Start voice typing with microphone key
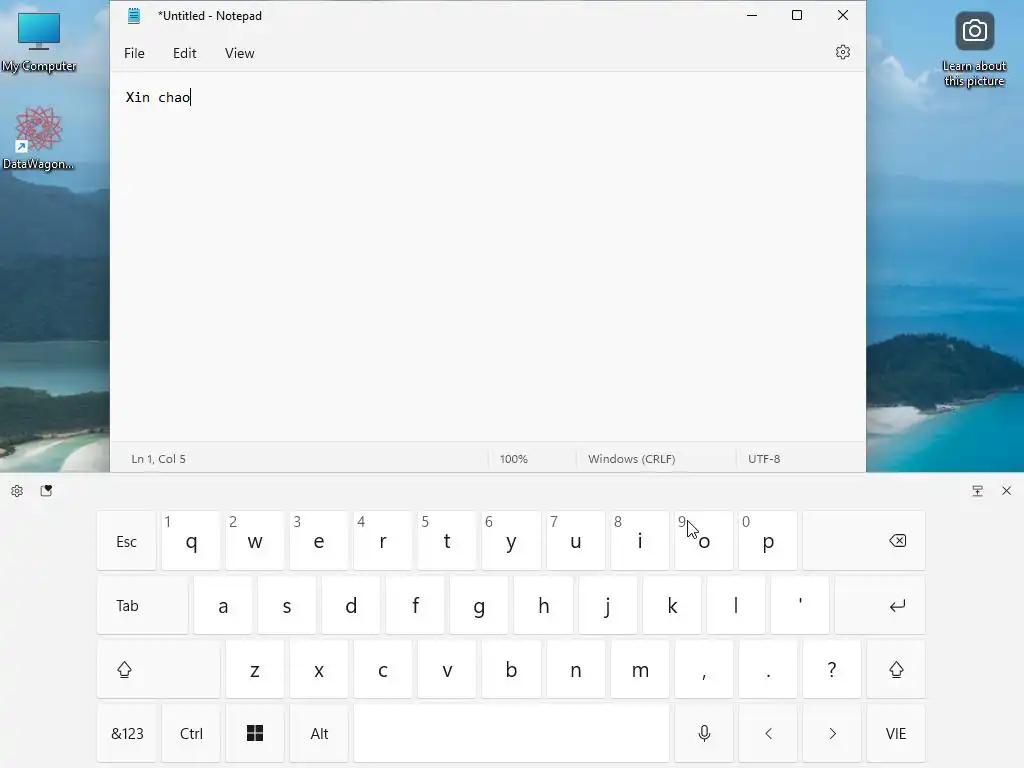Viewport: 1024px width, 768px height. (x=704, y=733)
